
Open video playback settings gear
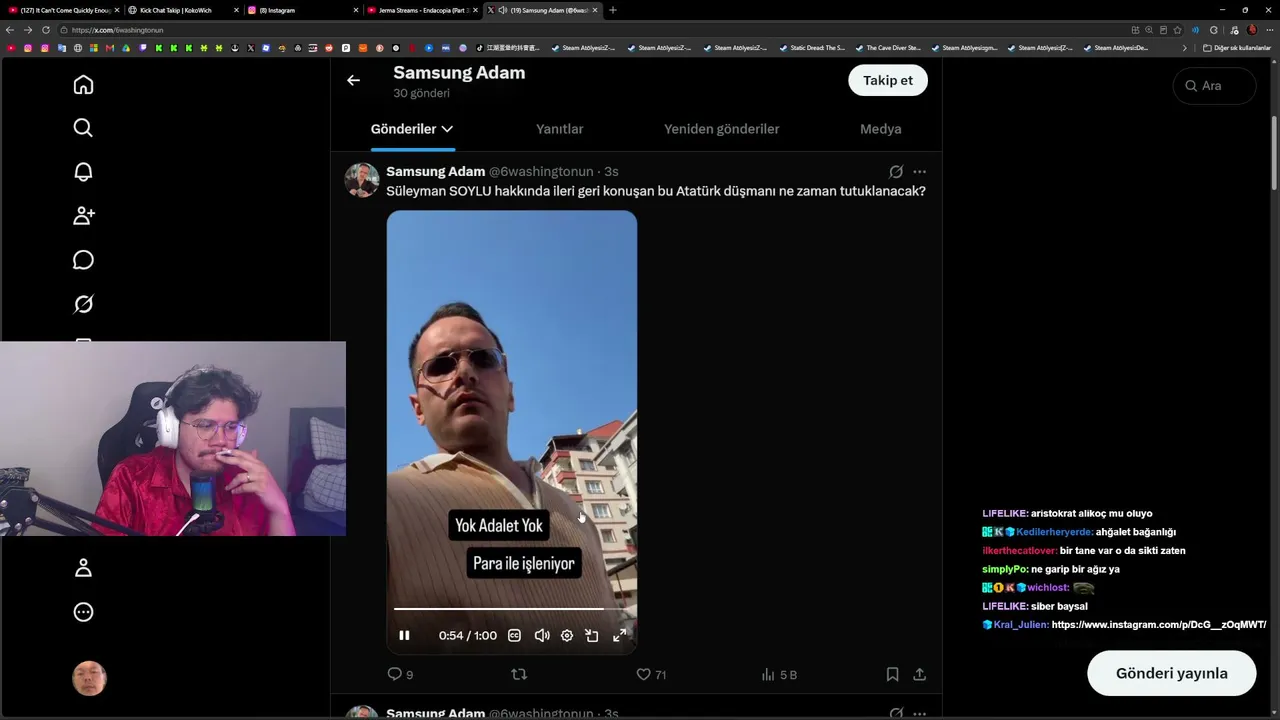567,635
